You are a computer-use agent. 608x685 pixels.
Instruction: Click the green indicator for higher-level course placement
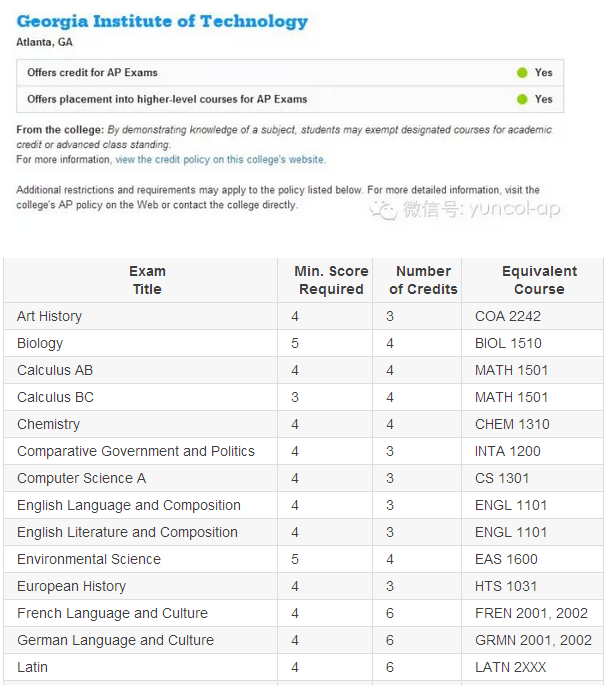pyautogui.click(x=522, y=99)
